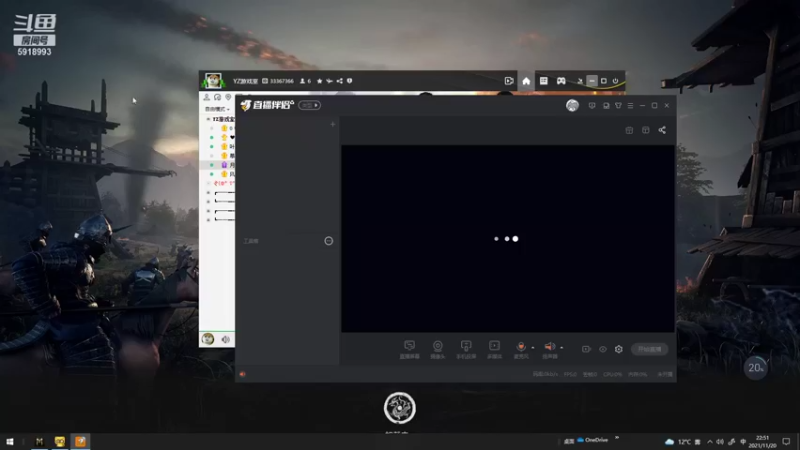800x450 pixels.
Task: Click the location pin icon in YY panel toolbar
Action: pyautogui.click(x=228, y=97)
